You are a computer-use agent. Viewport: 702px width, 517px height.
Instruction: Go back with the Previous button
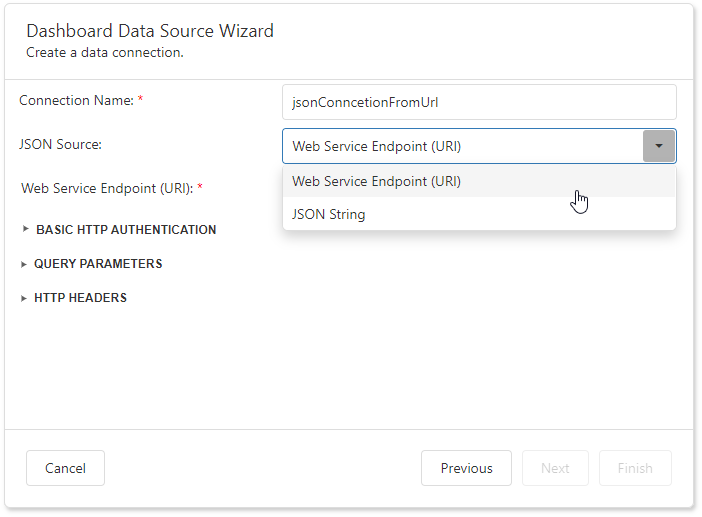tap(466, 468)
